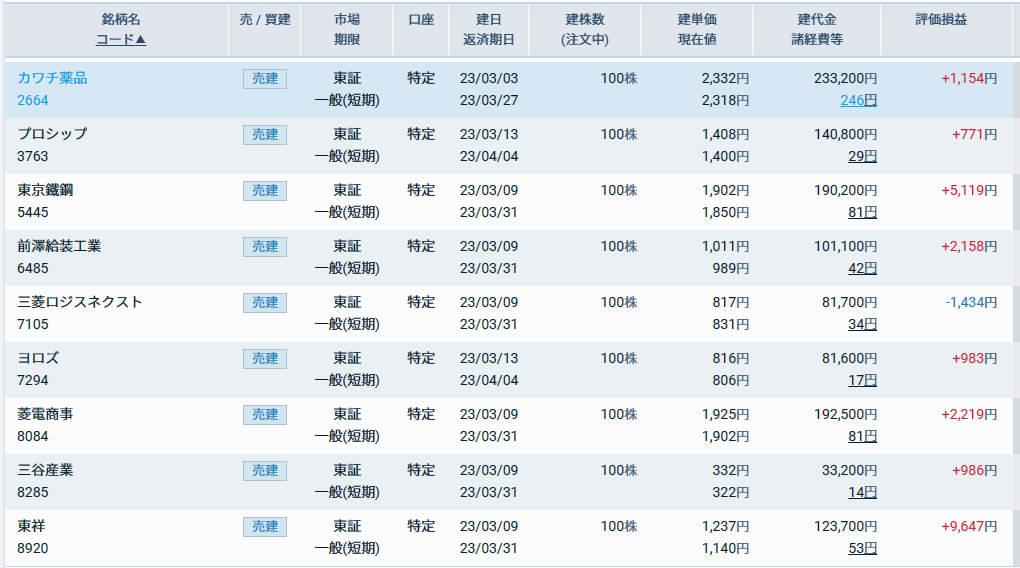
Task: Open the 81円 fees link for 東京鐵鋼
Action: click(863, 212)
